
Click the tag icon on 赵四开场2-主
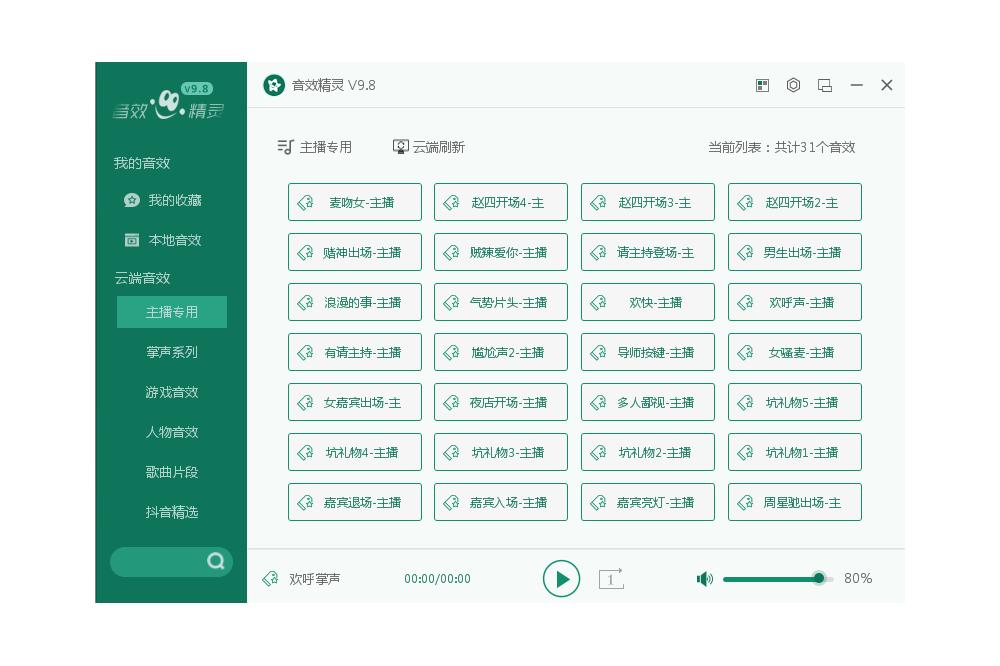coord(745,202)
